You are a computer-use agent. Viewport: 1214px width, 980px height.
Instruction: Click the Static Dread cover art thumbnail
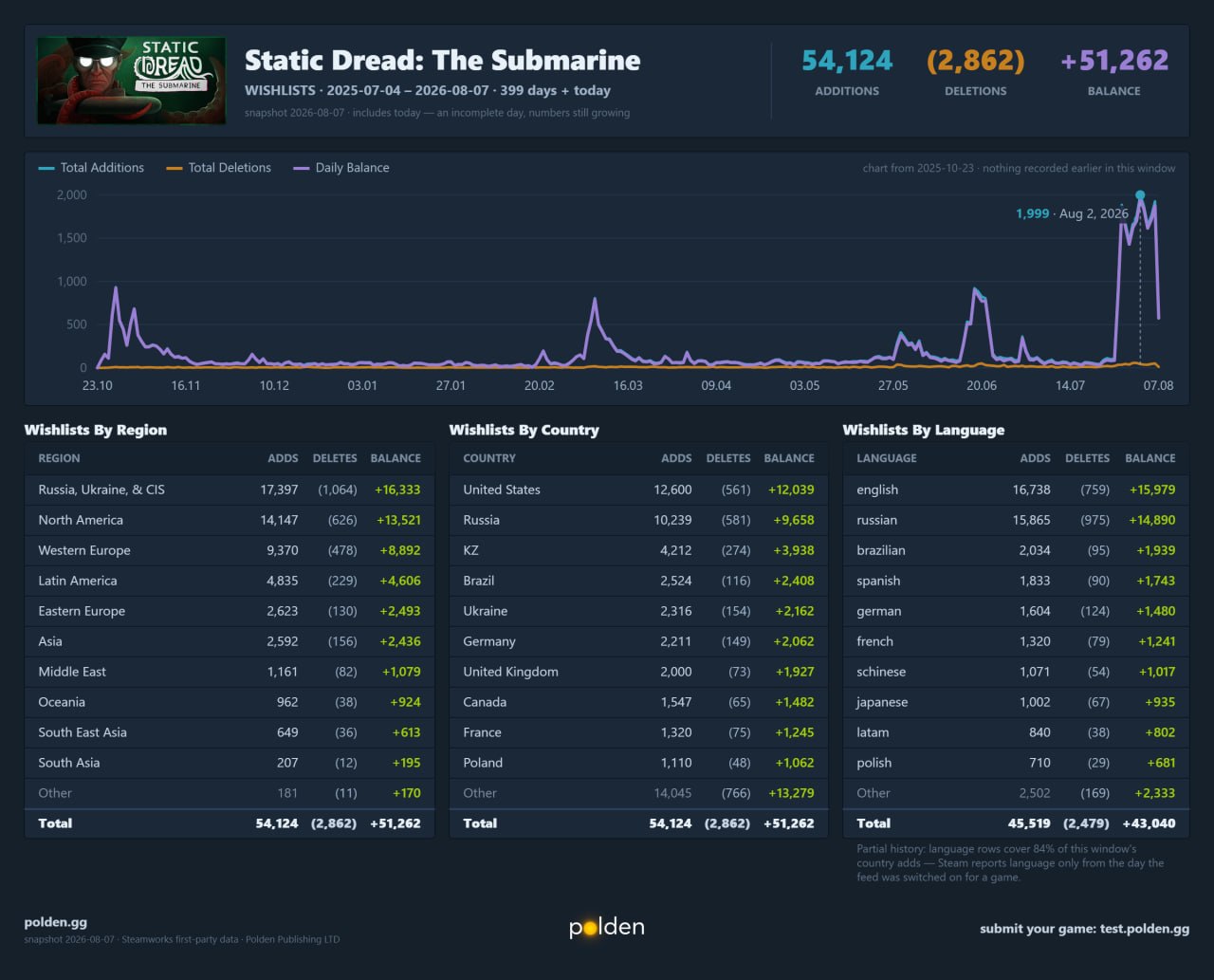[x=131, y=81]
